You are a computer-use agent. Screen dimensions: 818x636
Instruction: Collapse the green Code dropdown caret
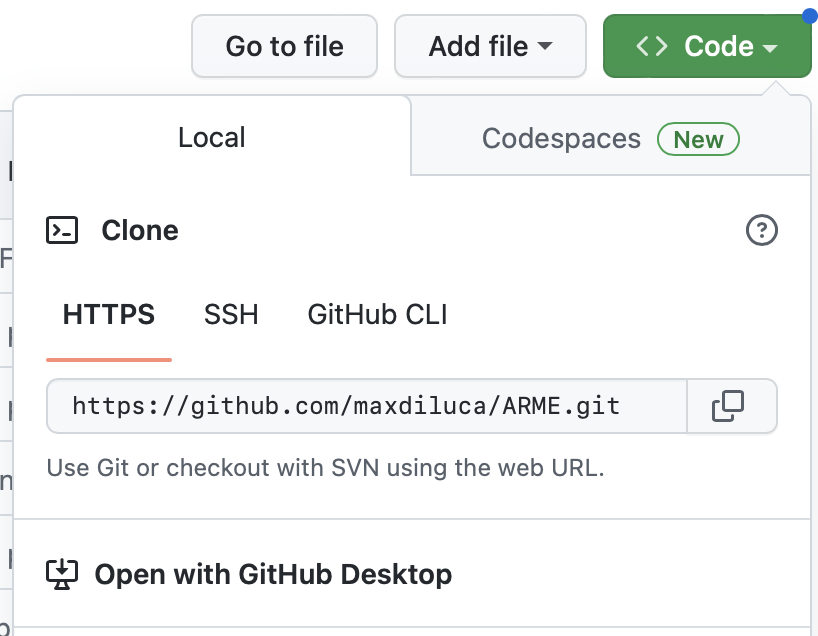[770, 48]
